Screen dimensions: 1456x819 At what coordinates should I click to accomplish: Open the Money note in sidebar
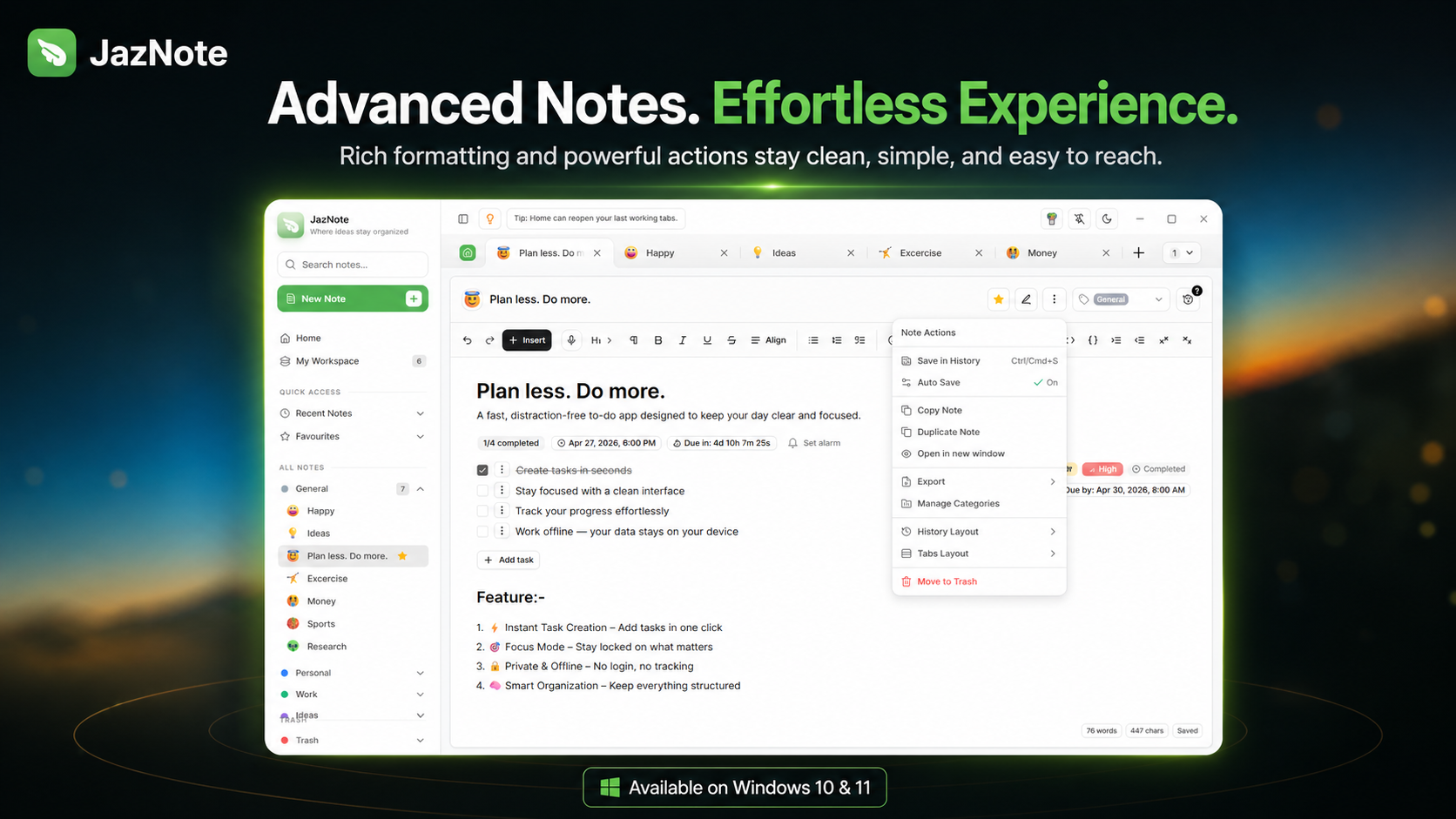[x=353, y=601]
